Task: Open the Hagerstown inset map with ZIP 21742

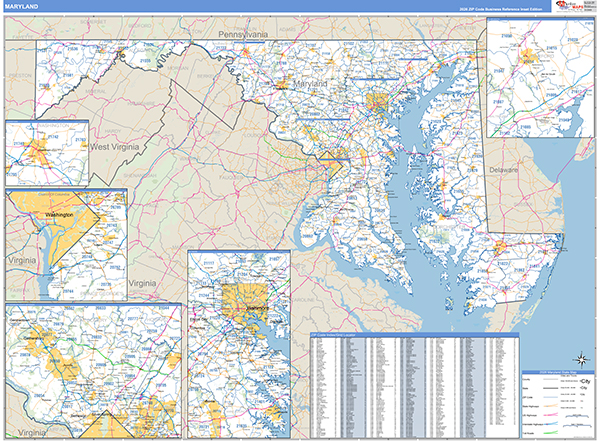Action: coord(47,153)
